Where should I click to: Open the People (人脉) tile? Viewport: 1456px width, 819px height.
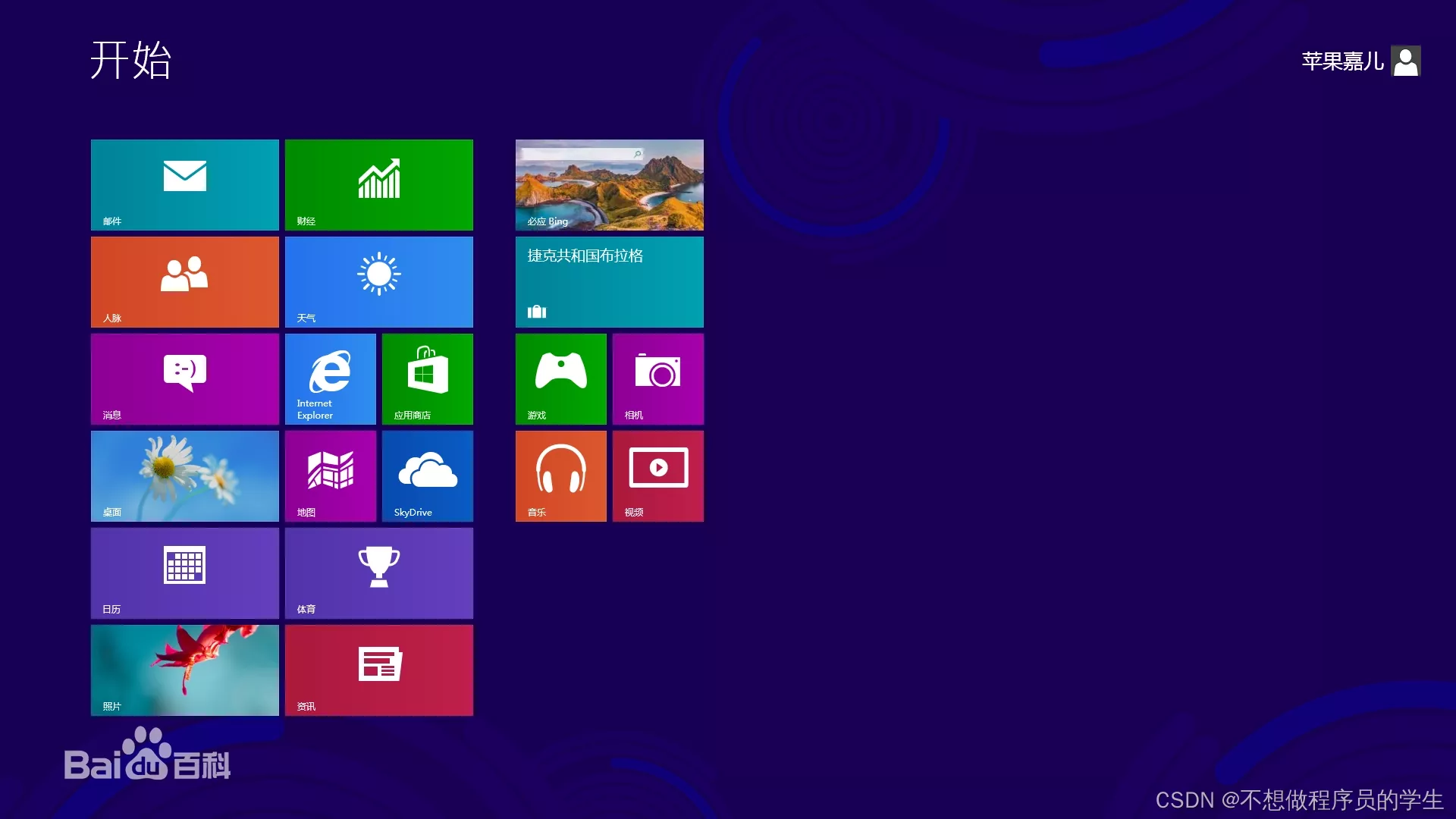pos(184,281)
